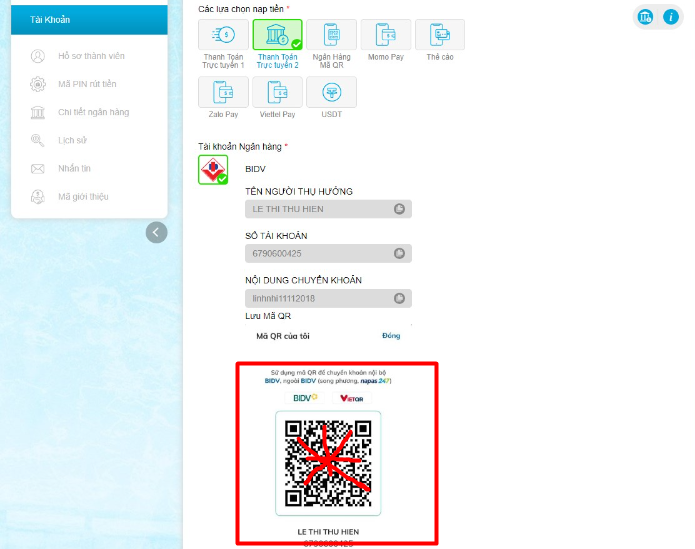Choose Ngân Hàng Mã QR deposit method
695x549 pixels.
(332, 35)
